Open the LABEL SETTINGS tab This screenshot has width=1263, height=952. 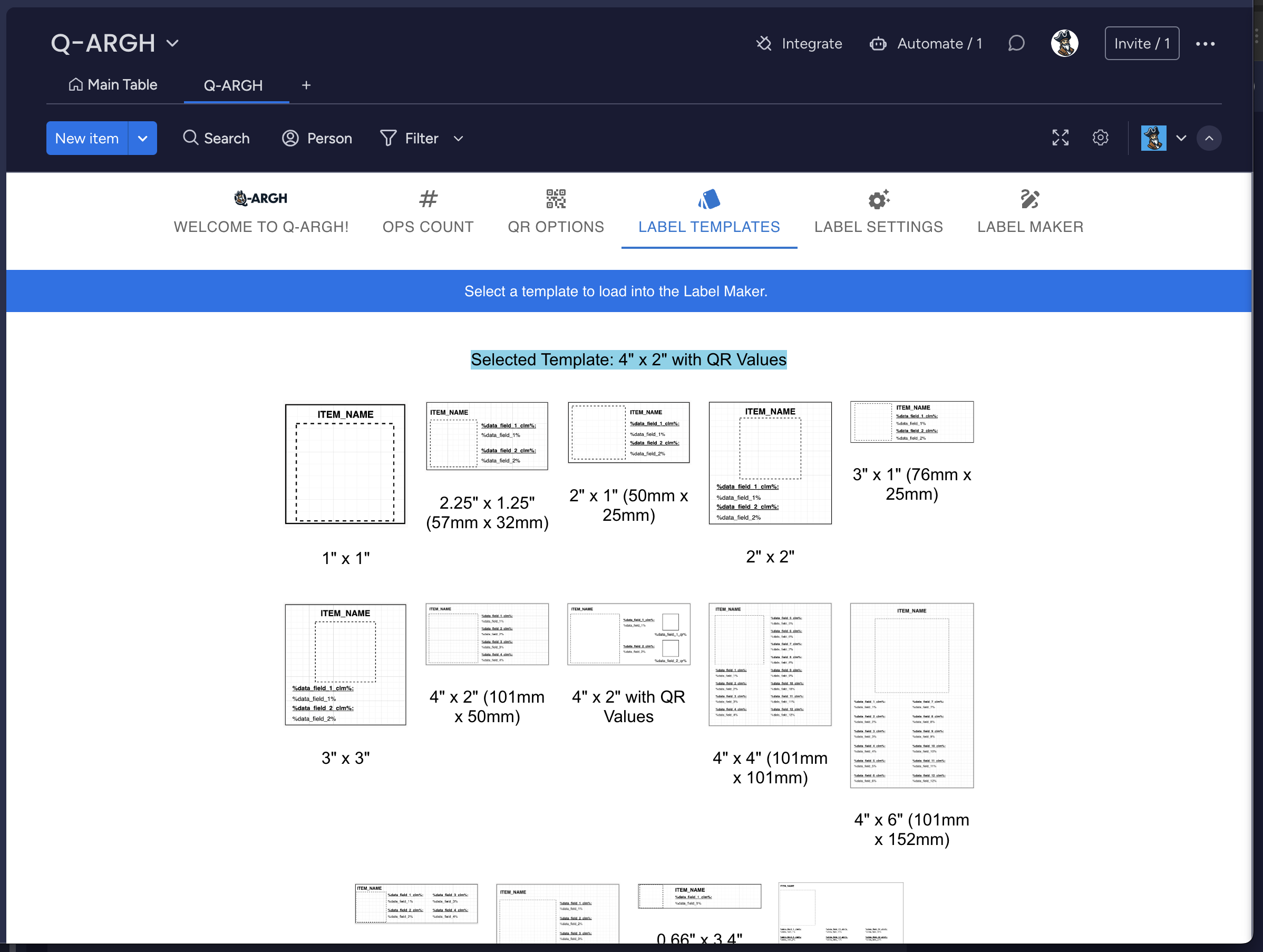(878, 212)
